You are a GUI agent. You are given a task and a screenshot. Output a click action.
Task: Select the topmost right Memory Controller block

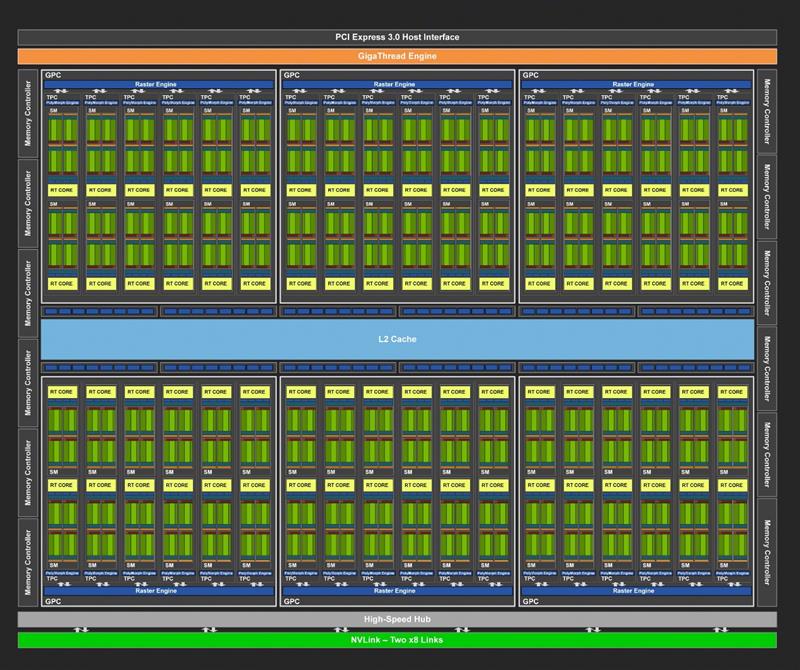pyautogui.click(x=767, y=112)
